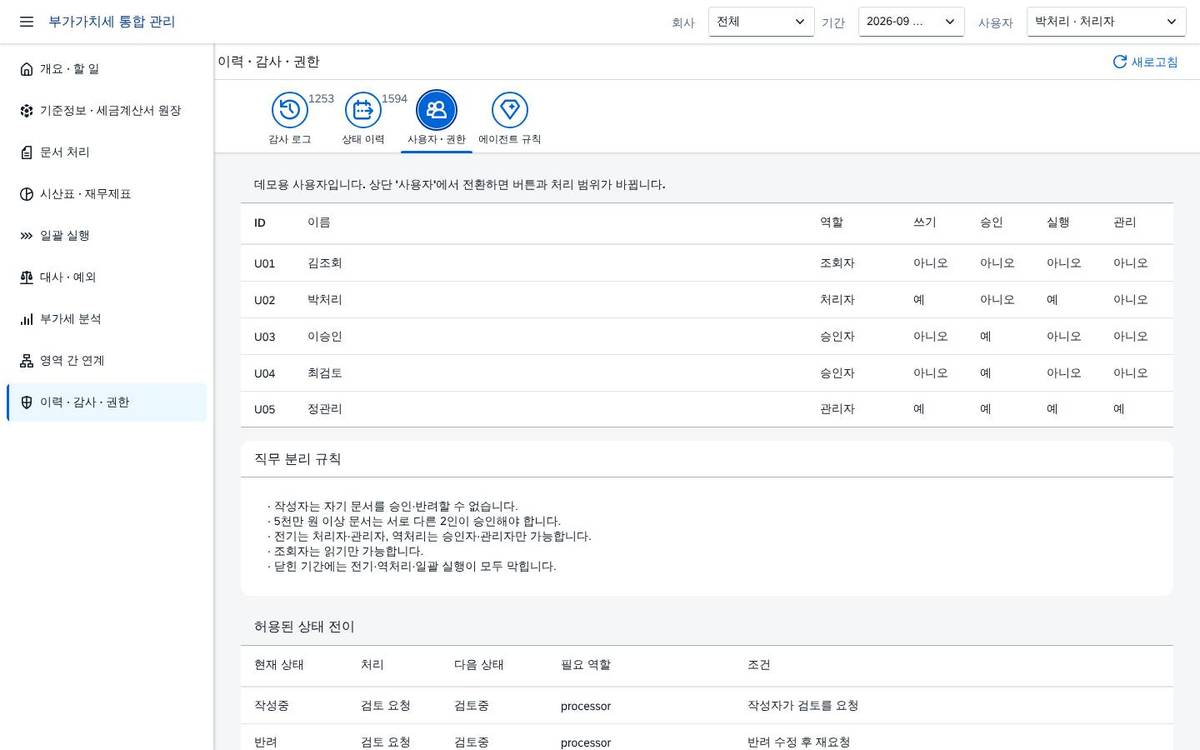Click the 직무 분리 규칙 heading
Screen dimensions: 1200x750
click(298, 459)
